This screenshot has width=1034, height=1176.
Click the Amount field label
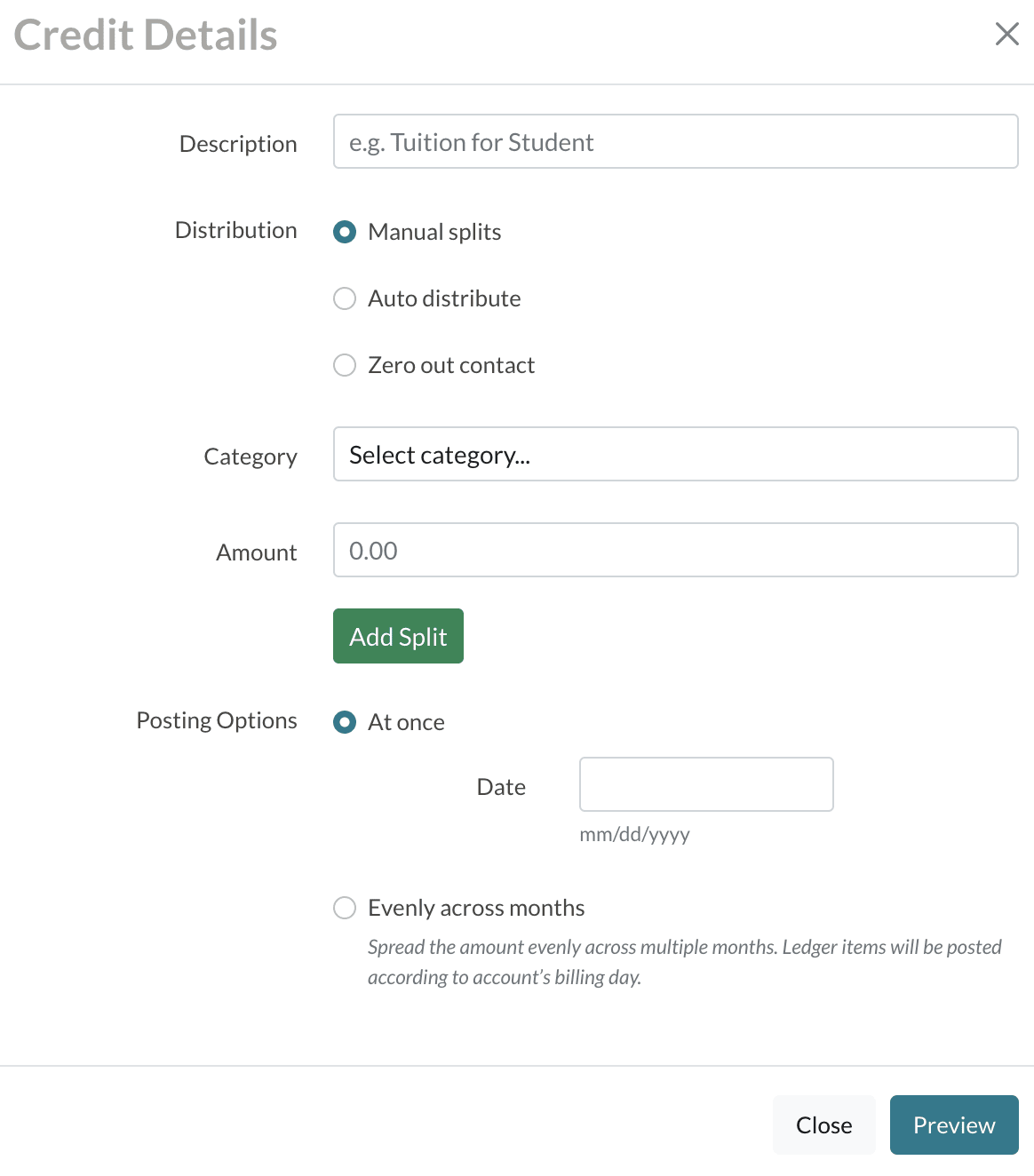click(x=257, y=552)
